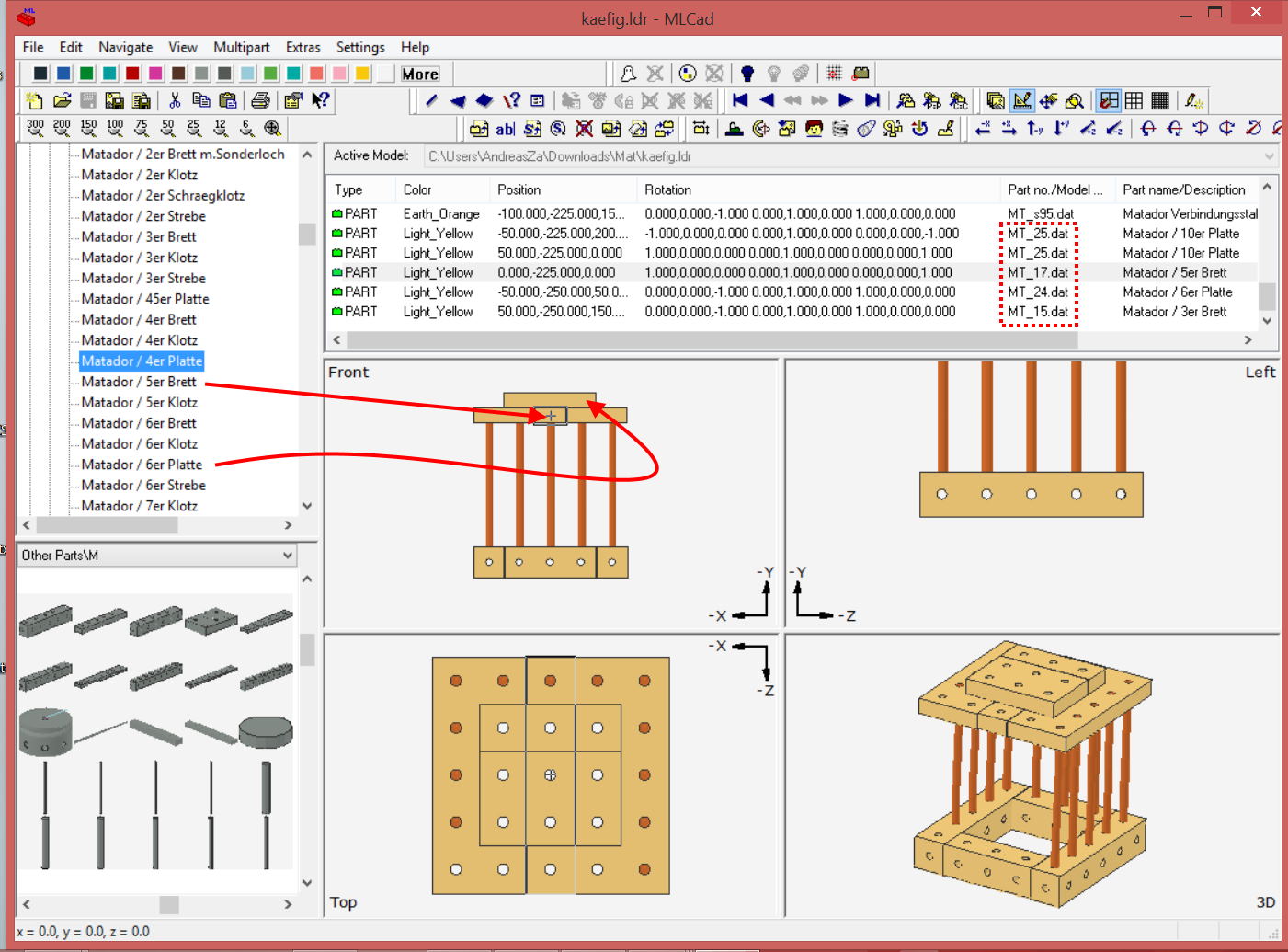1288x952 pixels.
Task: Select the MT_s95.dat Earth_Orange row
Action: (793, 213)
